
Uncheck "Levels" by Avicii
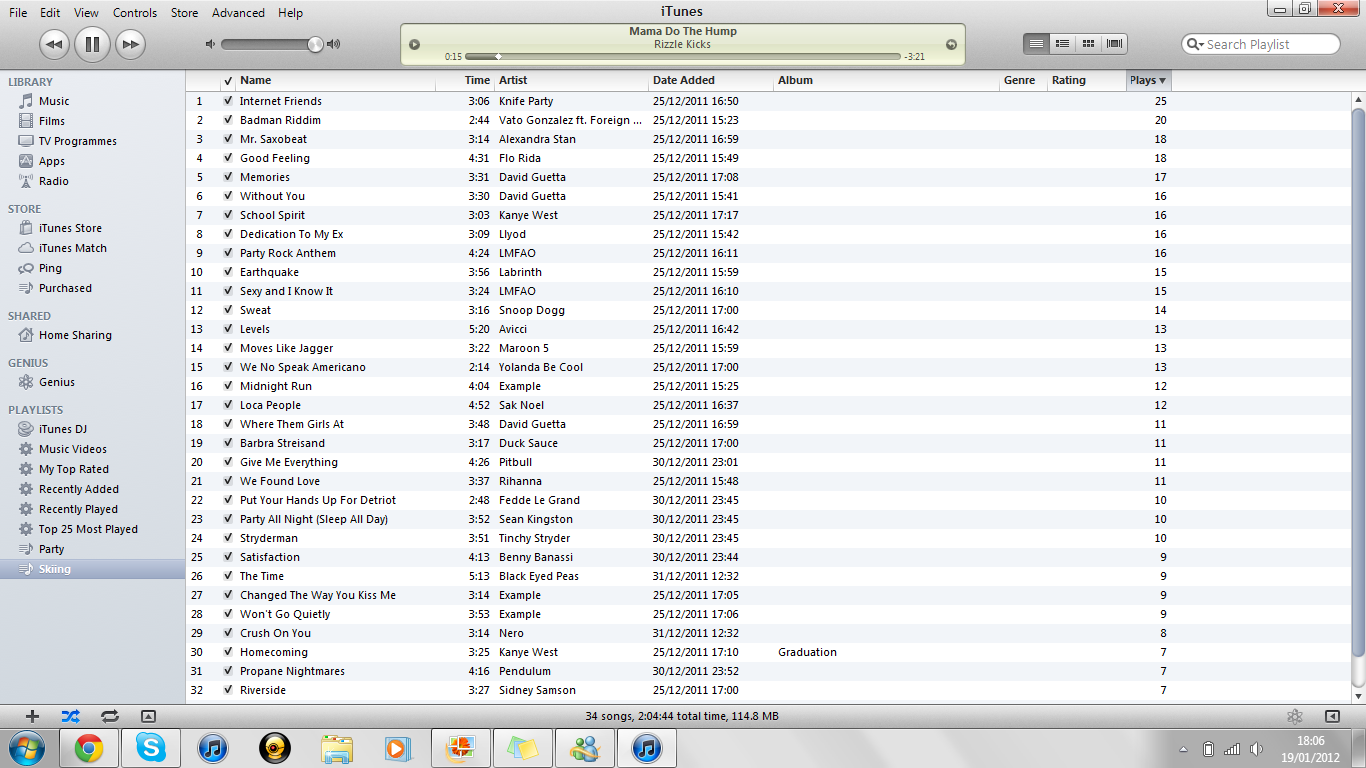point(228,329)
